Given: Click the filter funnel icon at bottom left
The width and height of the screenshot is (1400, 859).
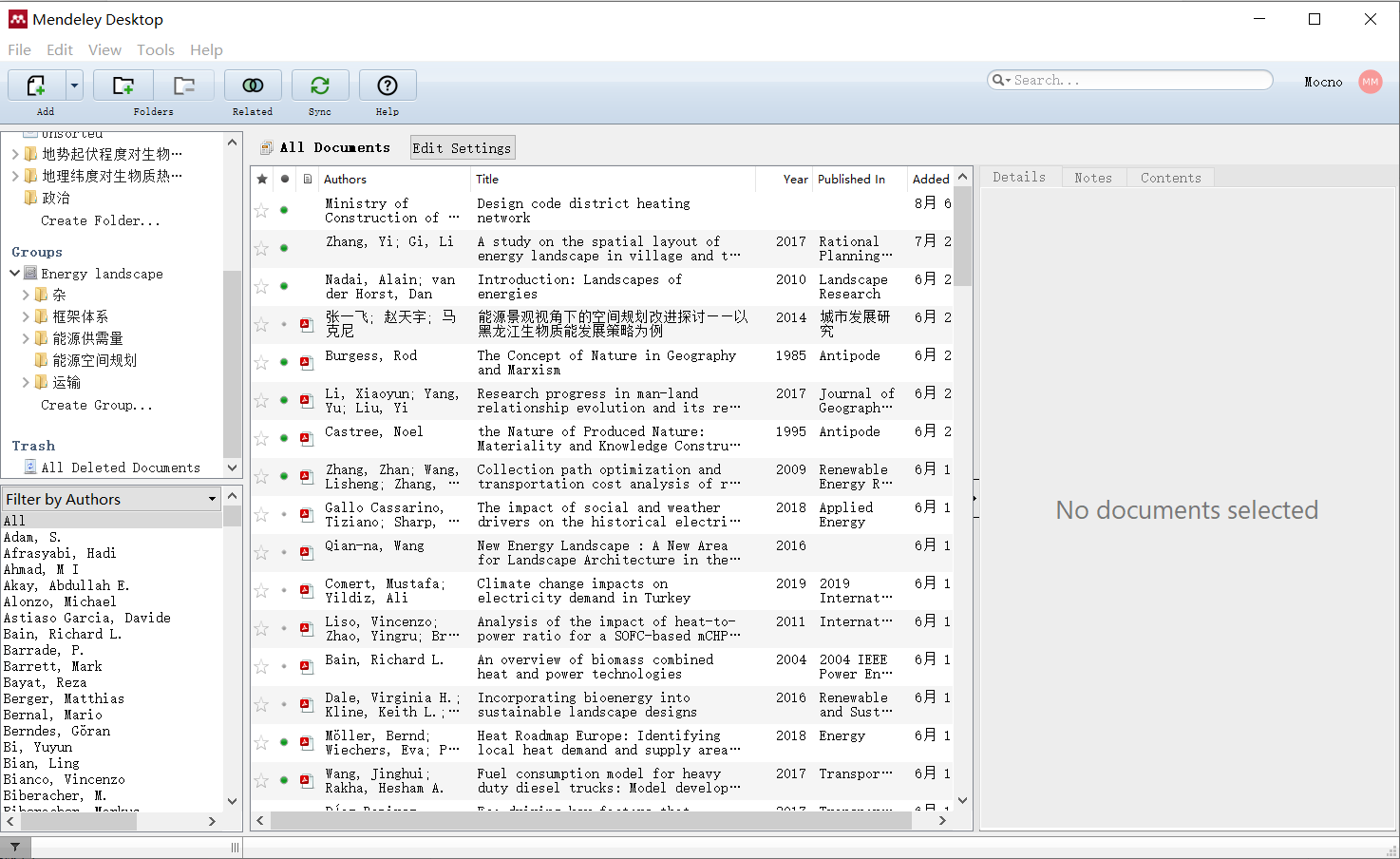Looking at the screenshot, I should pyautogui.click(x=15, y=847).
